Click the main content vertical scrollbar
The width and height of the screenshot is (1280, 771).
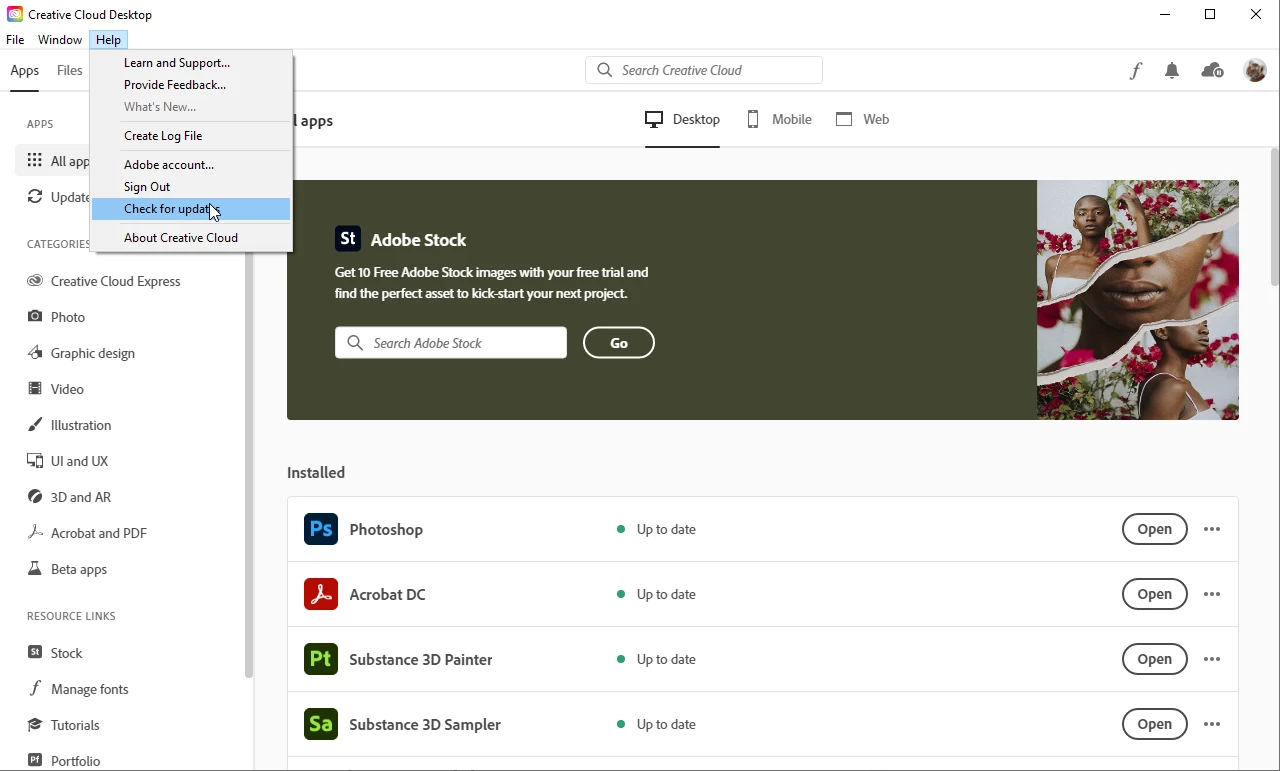tap(1275, 218)
